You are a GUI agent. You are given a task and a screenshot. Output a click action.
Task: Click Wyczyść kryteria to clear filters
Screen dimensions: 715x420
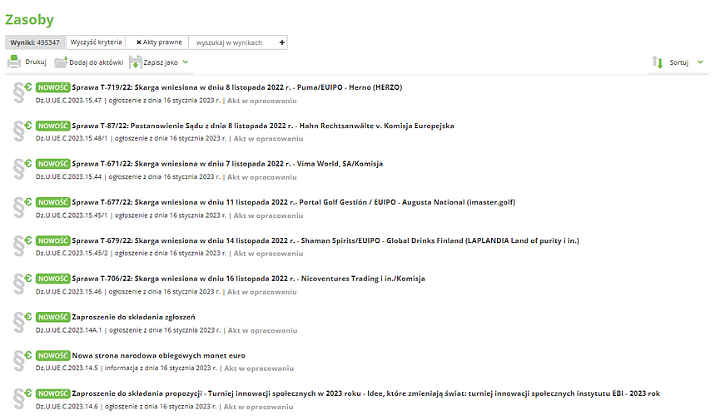97,43
